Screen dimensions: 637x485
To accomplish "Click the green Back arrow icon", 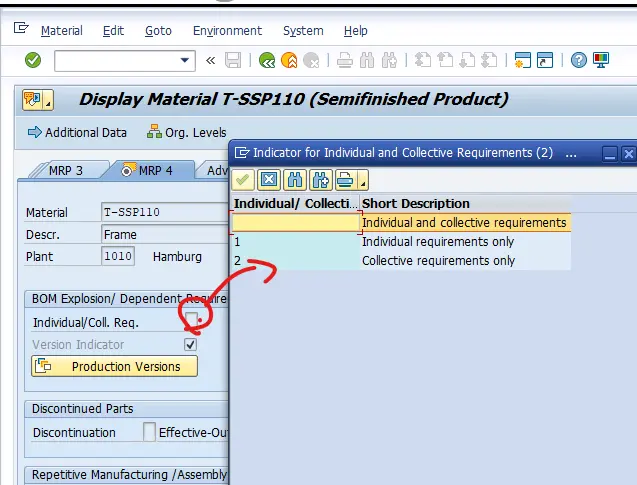I will point(267,61).
